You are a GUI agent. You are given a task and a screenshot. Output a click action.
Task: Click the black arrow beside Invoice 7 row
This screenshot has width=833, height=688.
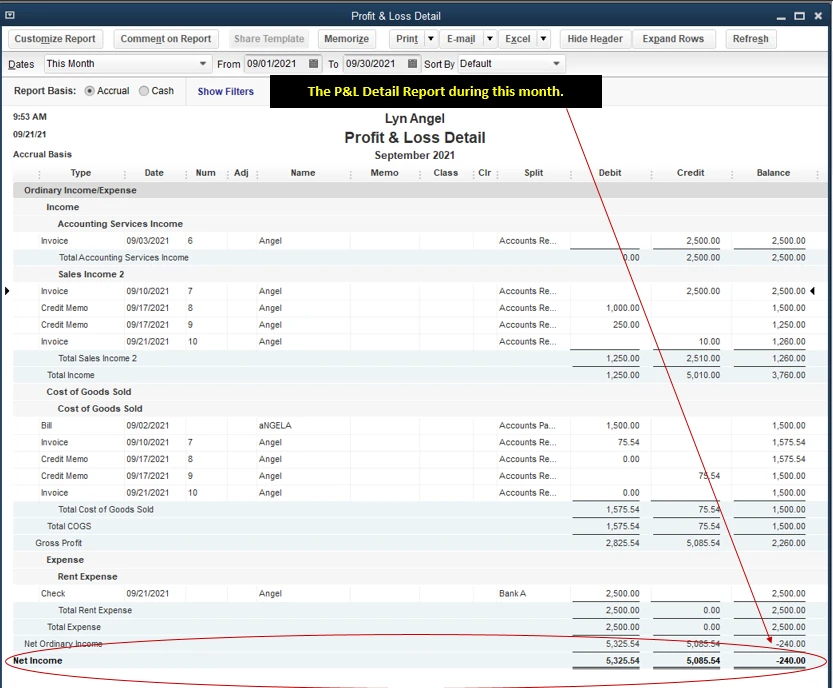pos(5,290)
